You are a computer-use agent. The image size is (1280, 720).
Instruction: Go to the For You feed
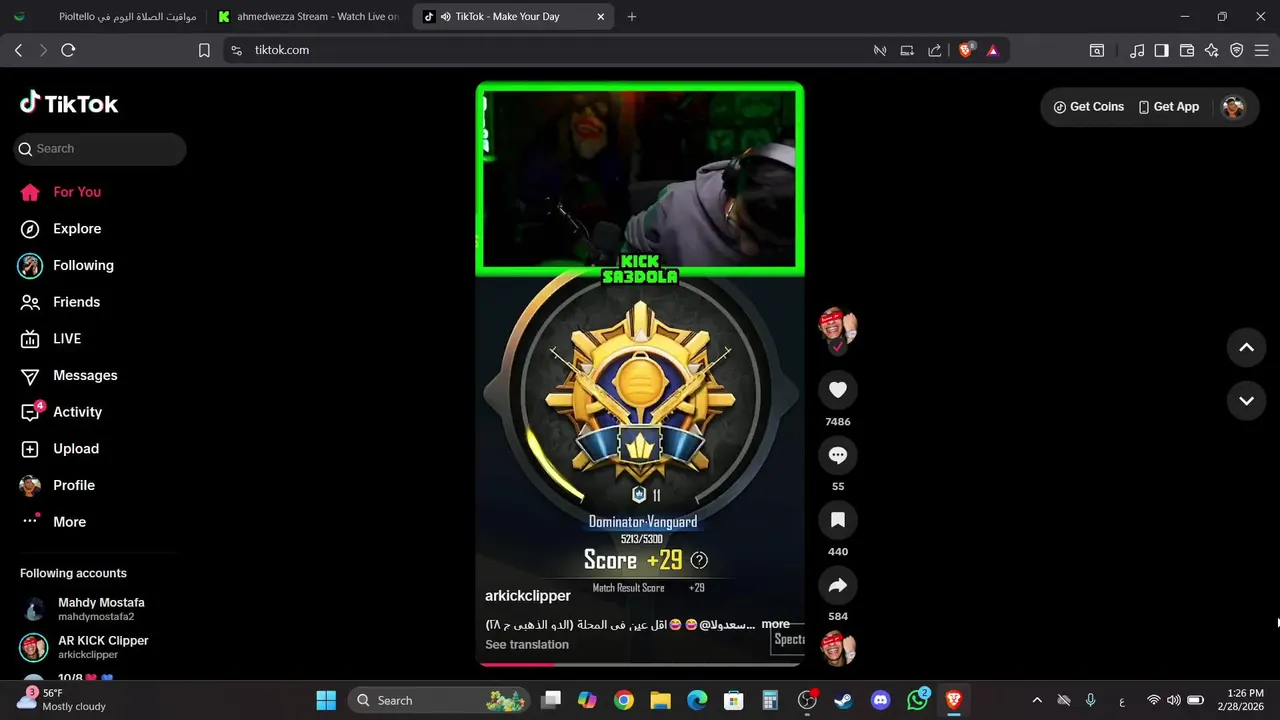(x=61, y=192)
